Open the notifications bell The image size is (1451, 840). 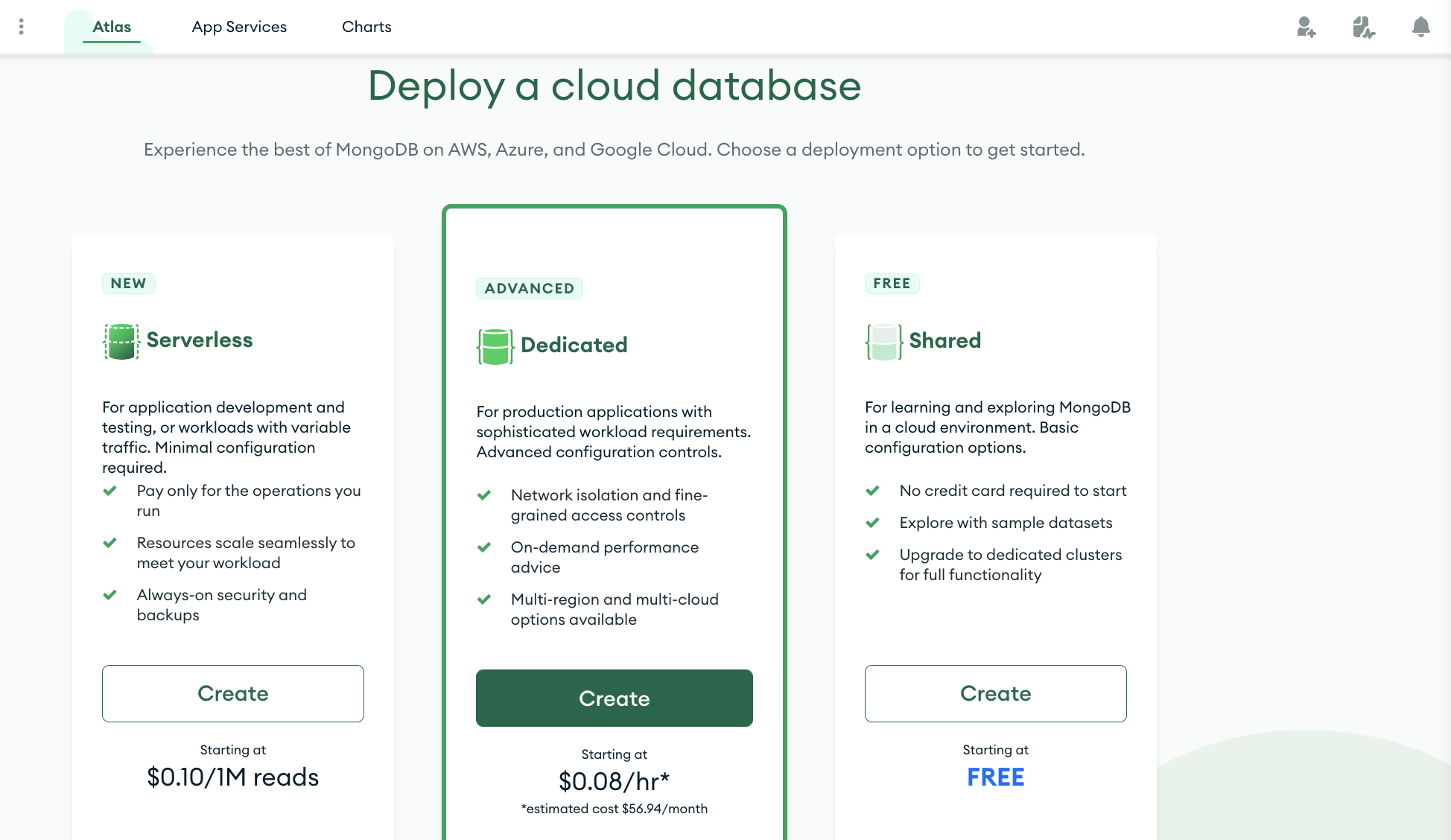[1420, 28]
